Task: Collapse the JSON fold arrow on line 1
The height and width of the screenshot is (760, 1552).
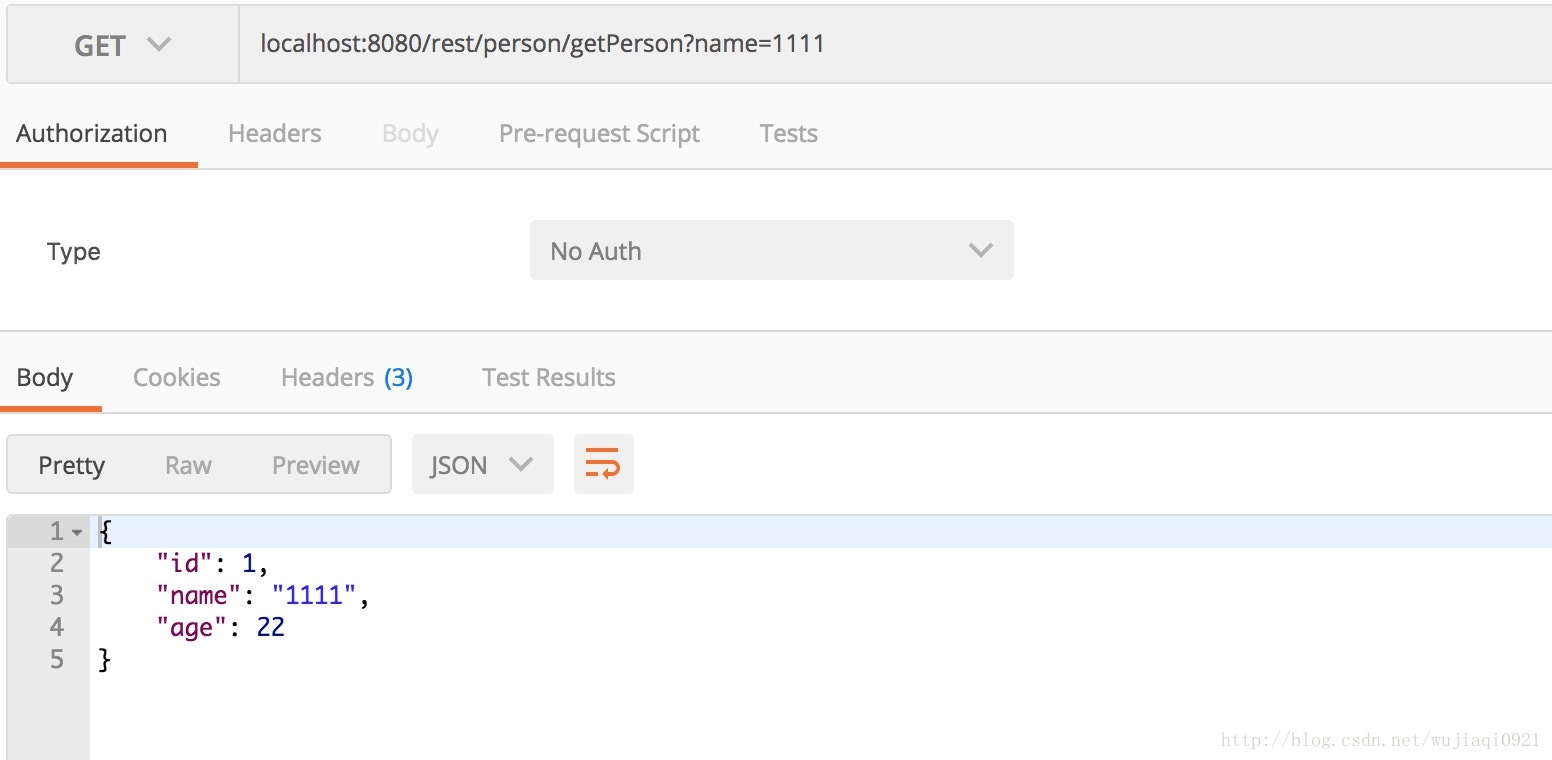Action: click(77, 532)
